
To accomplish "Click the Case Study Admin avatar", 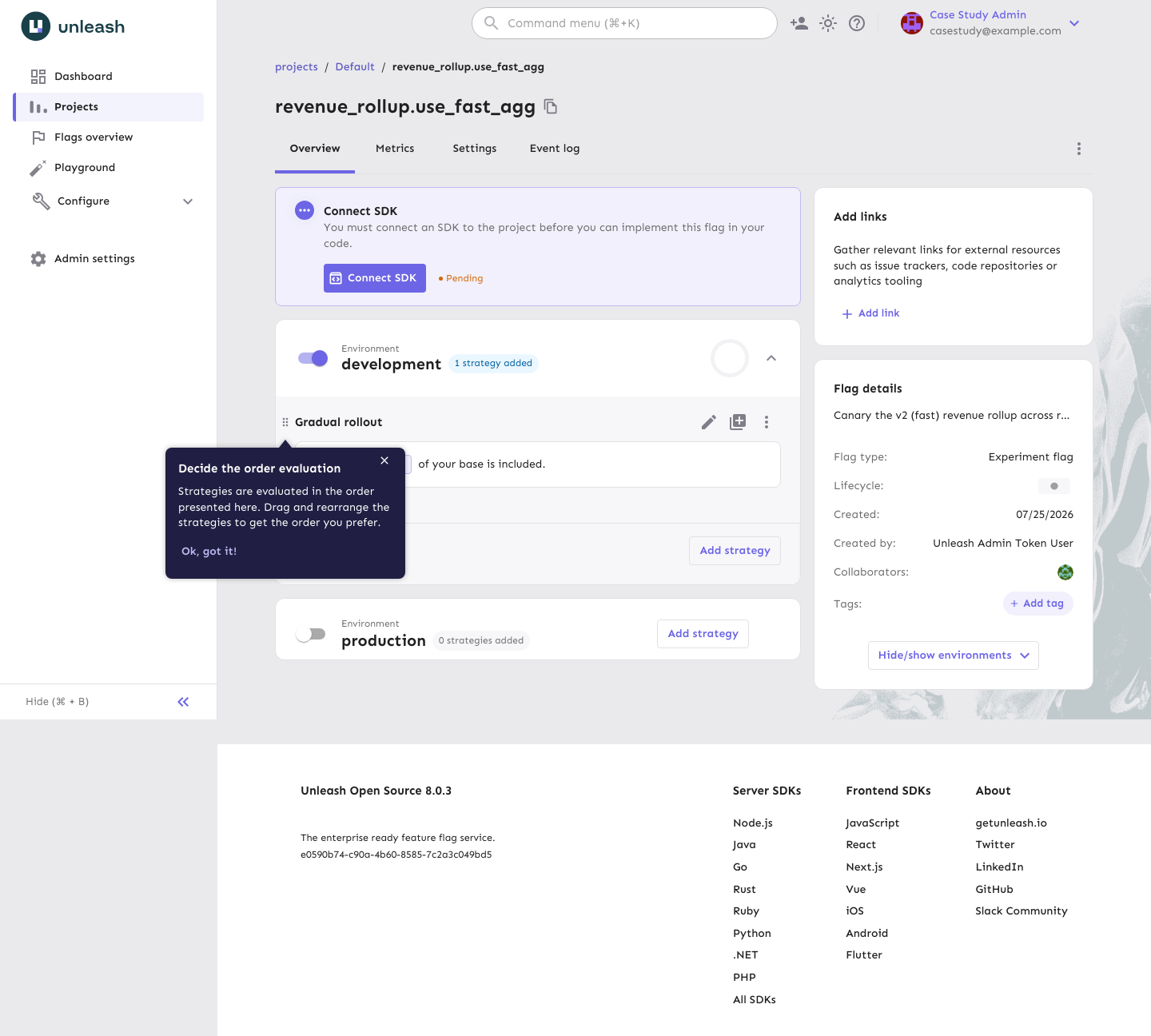I will coord(912,23).
